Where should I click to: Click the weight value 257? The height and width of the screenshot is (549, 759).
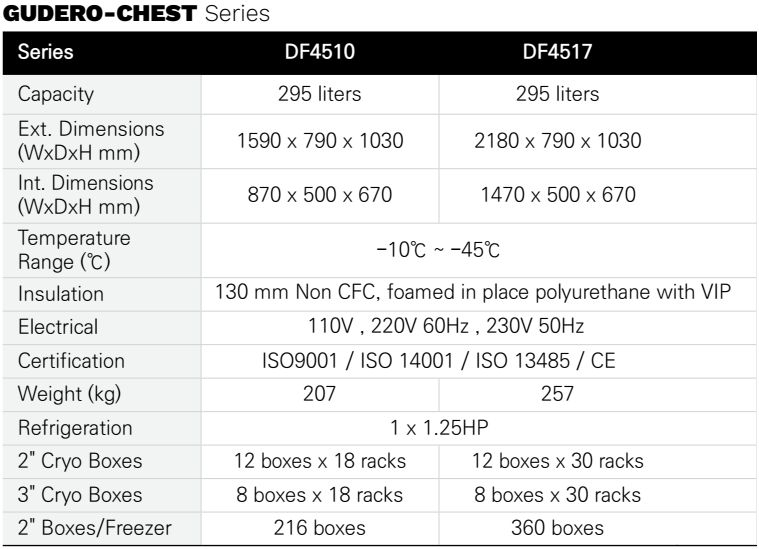click(558, 394)
